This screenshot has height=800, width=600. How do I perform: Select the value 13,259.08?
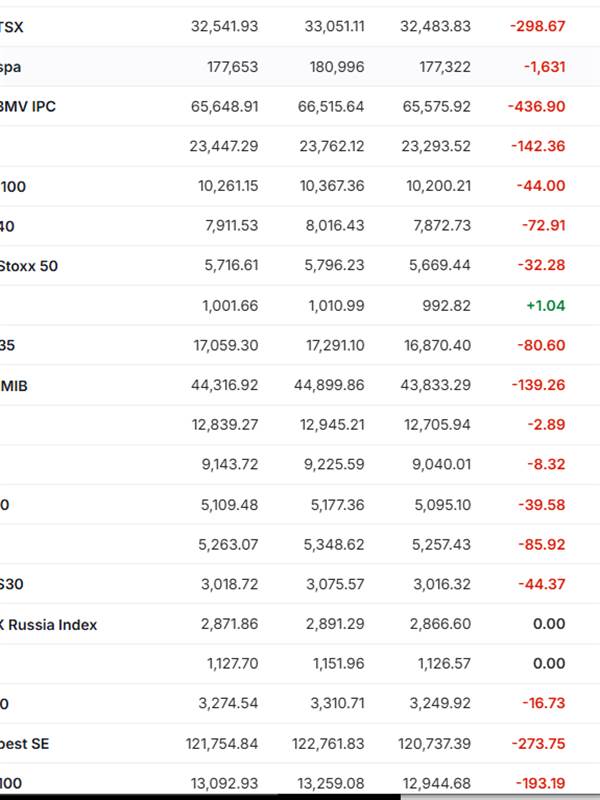[332, 783]
